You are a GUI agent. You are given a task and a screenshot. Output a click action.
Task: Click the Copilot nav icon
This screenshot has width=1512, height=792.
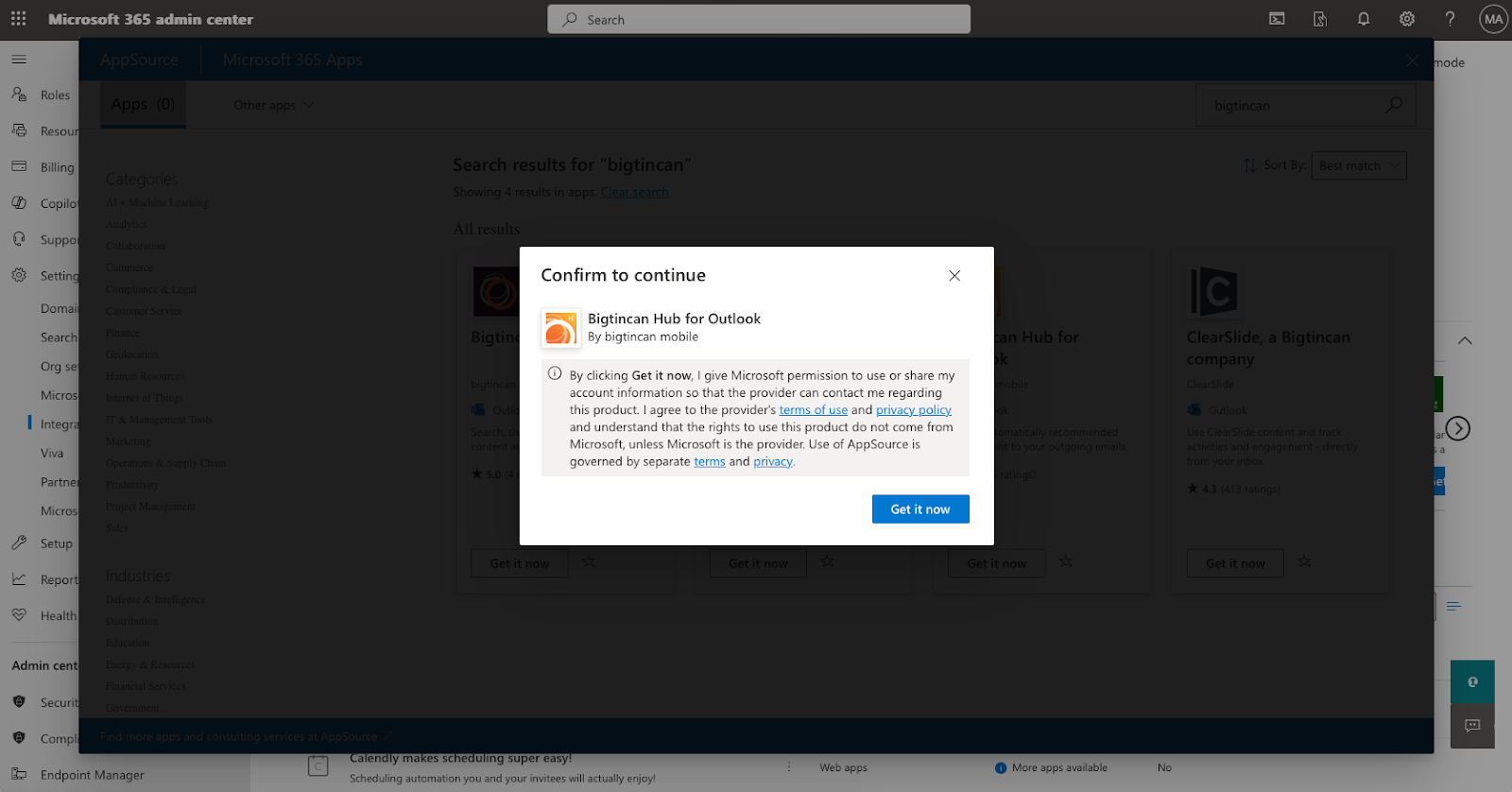19,202
